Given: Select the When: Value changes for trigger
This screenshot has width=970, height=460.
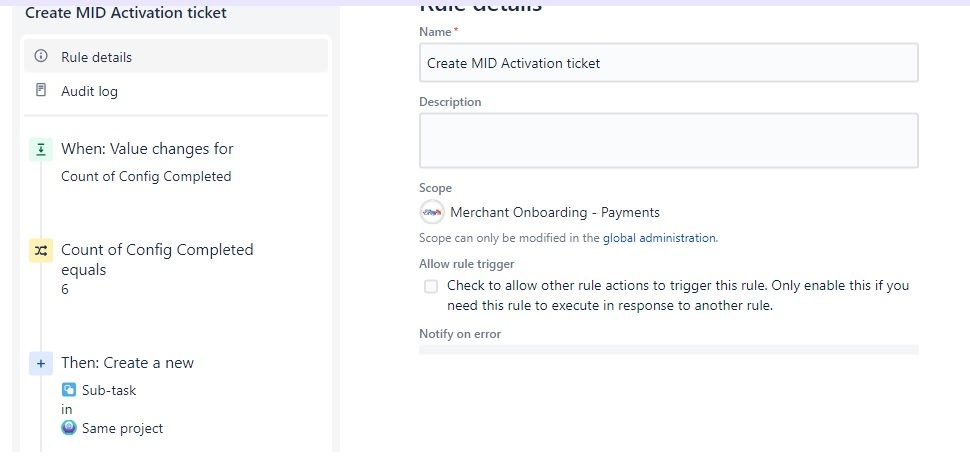Looking at the screenshot, I should tap(147, 149).
